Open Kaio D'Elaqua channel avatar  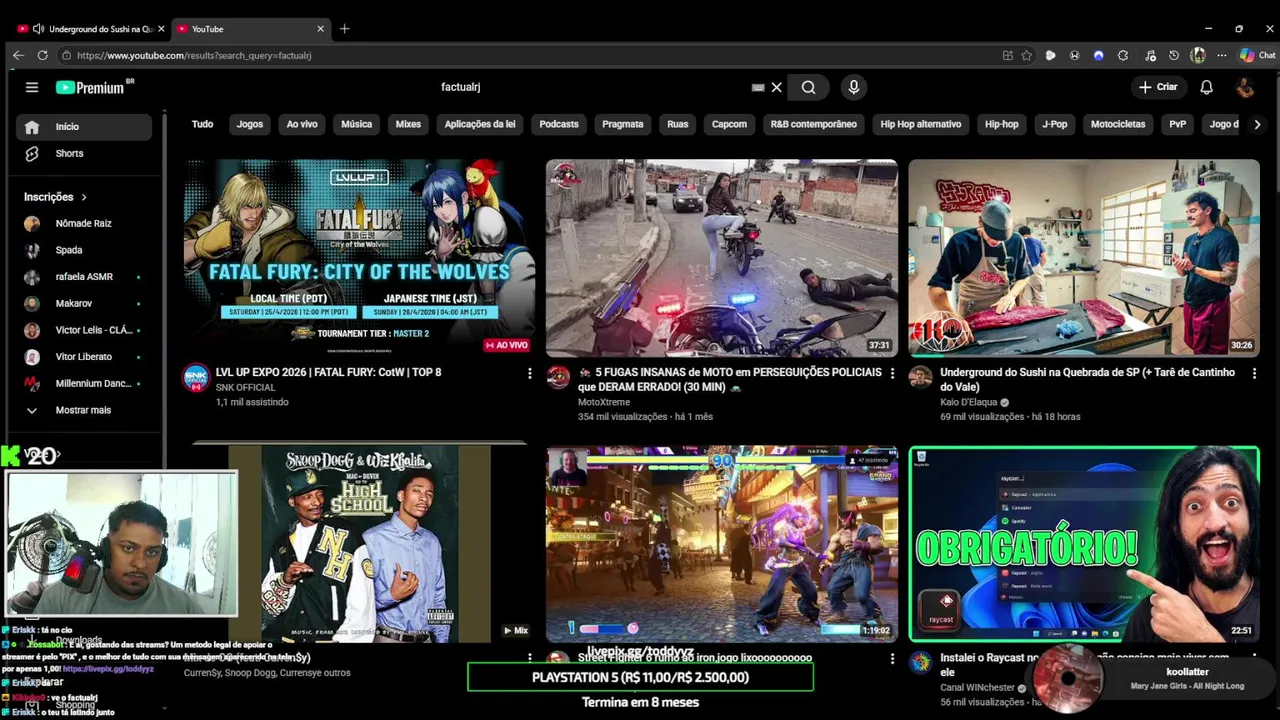[x=920, y=377]
